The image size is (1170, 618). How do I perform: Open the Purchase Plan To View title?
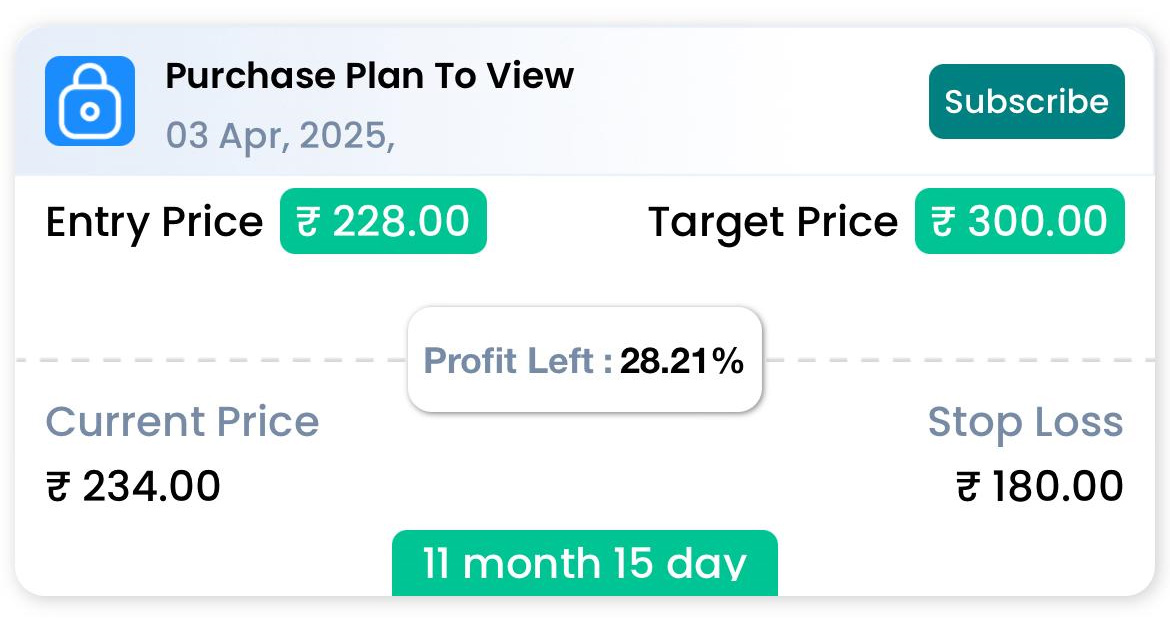369,76
